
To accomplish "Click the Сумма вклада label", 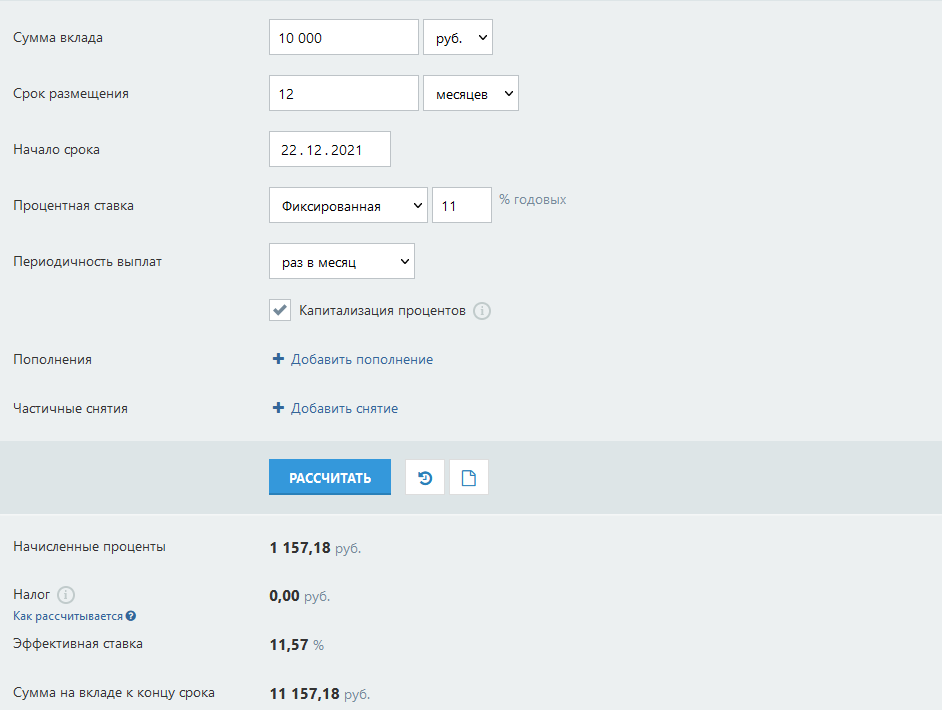I will pos(58,37).
